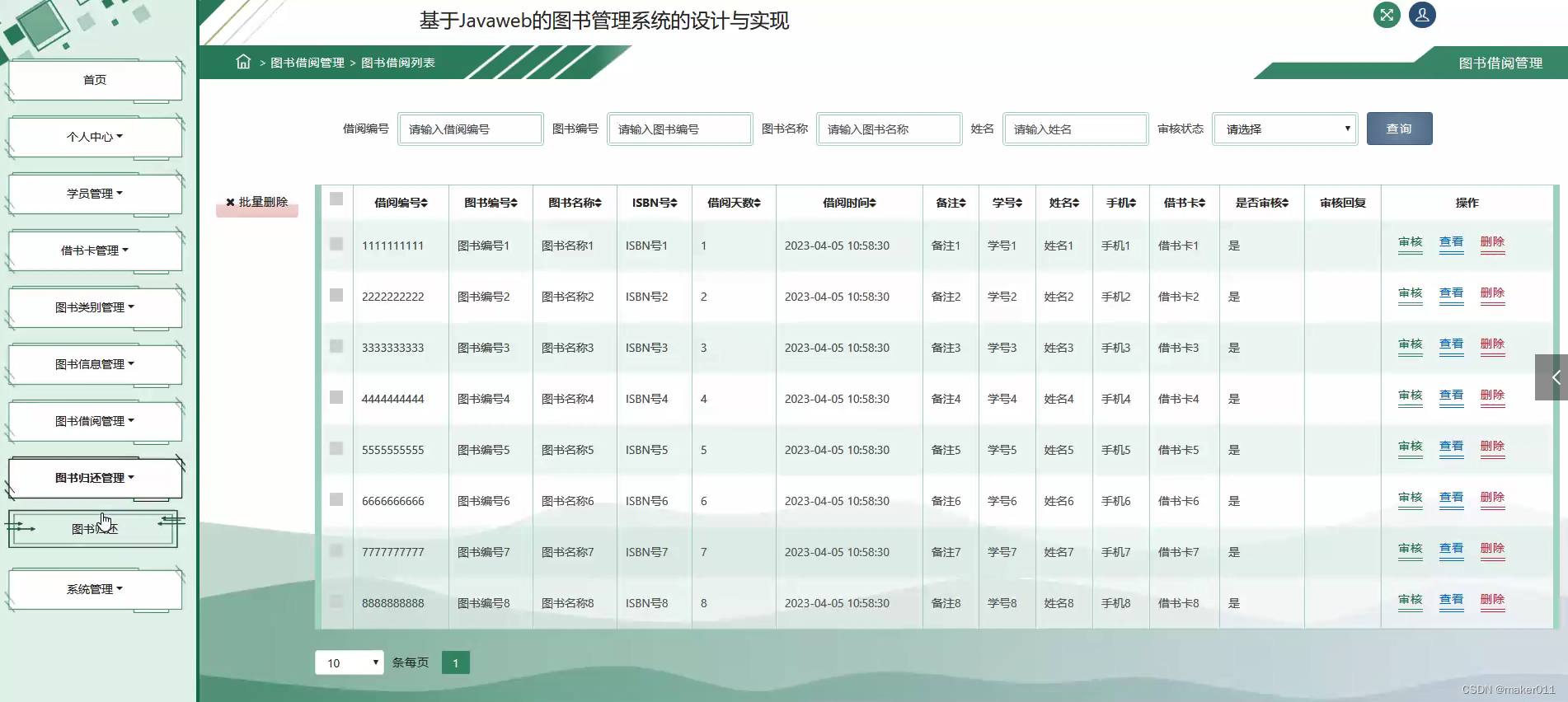The width and height of the screenshot is (1568, 702).
Task: Check the row for 8888888888
Action: [336, 601]
